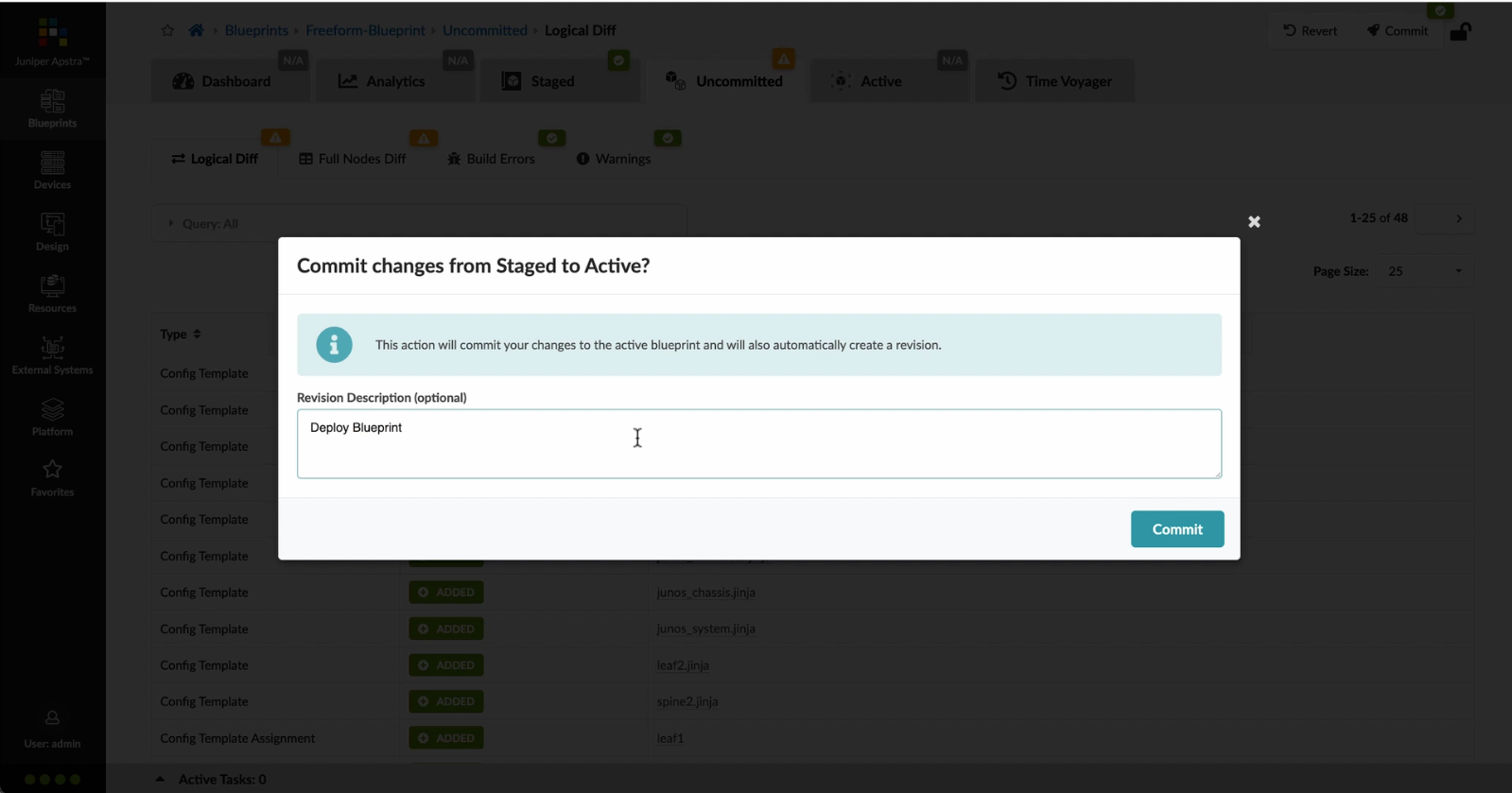
Task: Click Revert in the top bar
Action: [1310, 30]
